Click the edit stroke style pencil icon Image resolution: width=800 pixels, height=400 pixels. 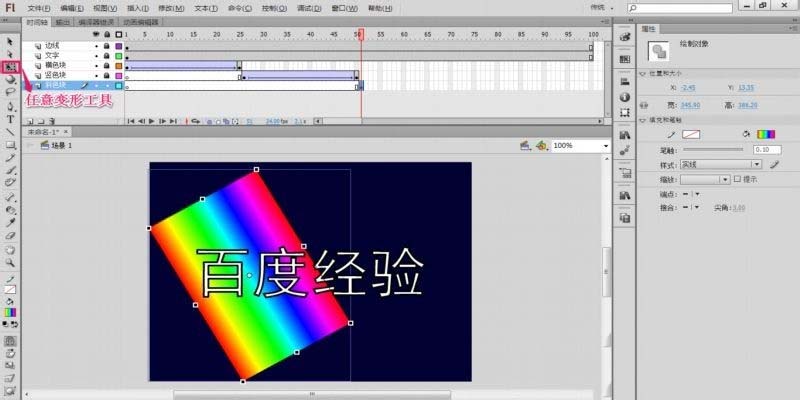tap(774, 165)
